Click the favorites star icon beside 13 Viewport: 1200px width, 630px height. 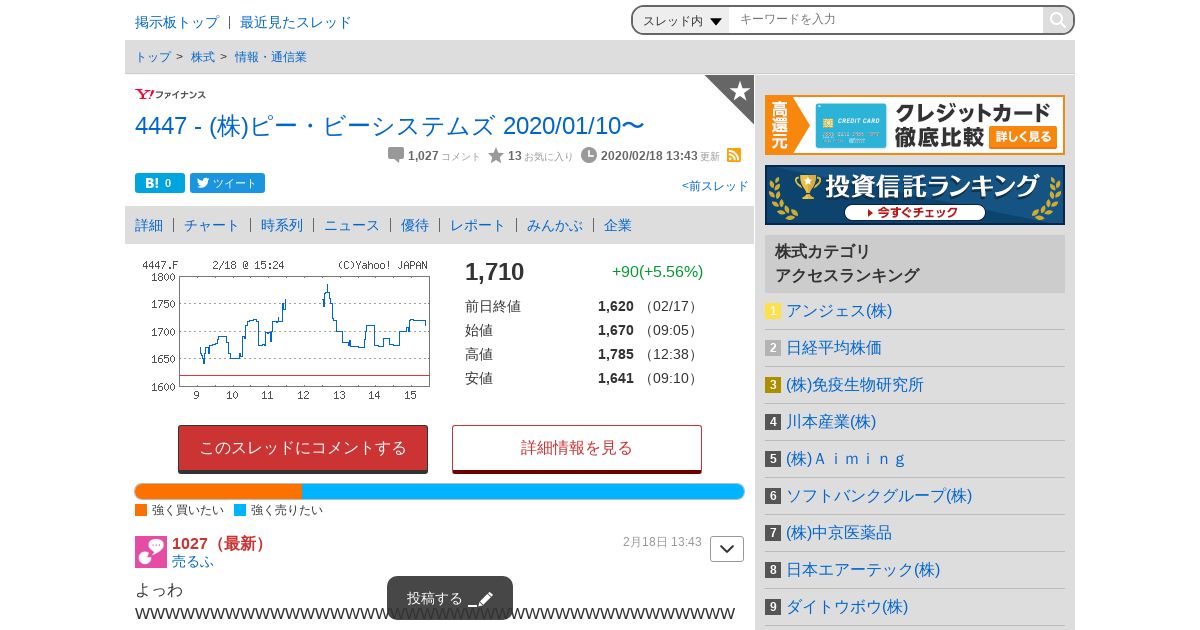coord(496,155)
